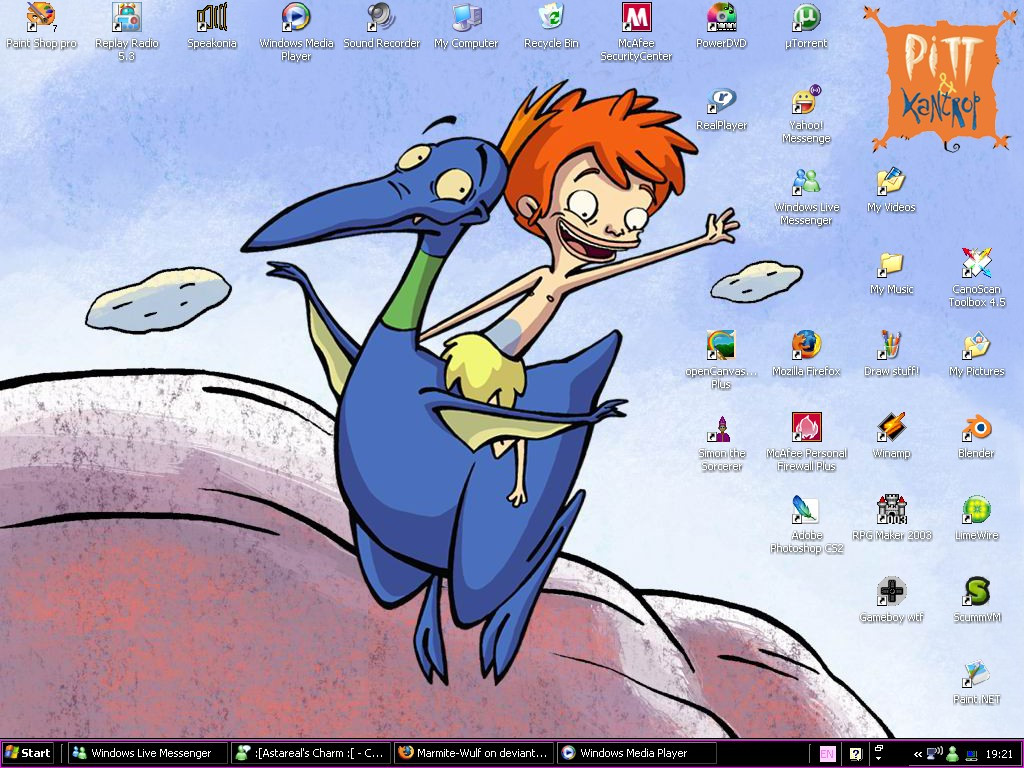Click the EN language bar indicator

point(827,754)
